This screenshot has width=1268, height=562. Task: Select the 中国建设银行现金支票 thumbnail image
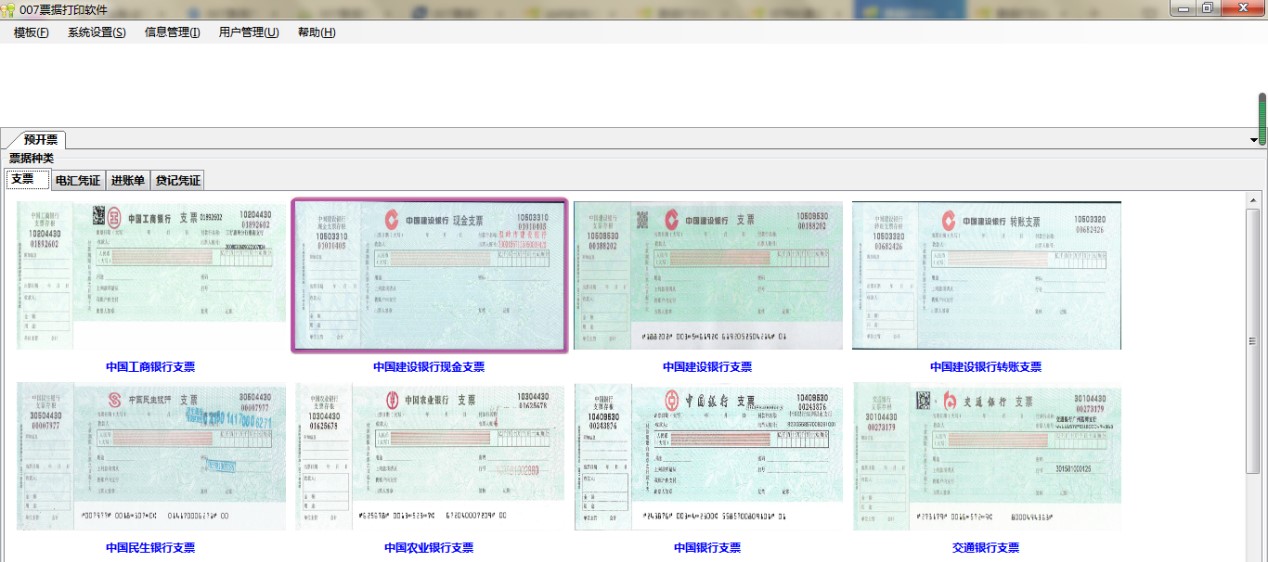(430, 275)
